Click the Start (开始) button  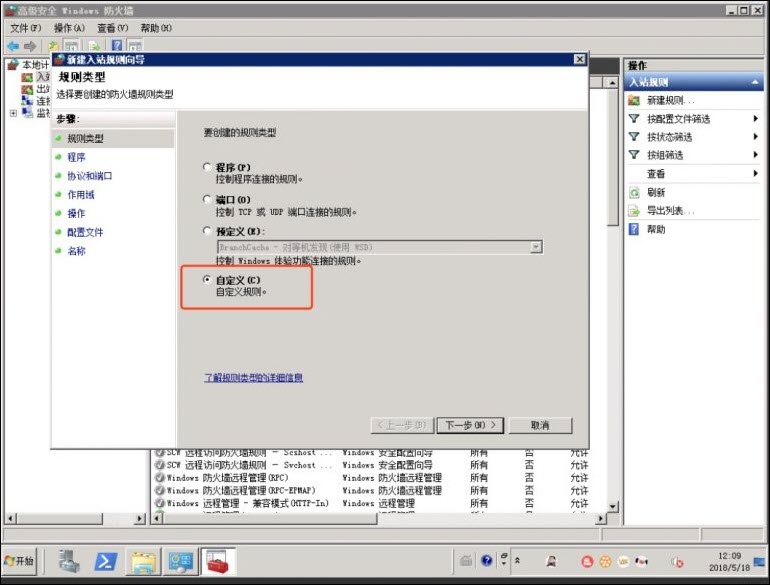[x=19, y=561]
